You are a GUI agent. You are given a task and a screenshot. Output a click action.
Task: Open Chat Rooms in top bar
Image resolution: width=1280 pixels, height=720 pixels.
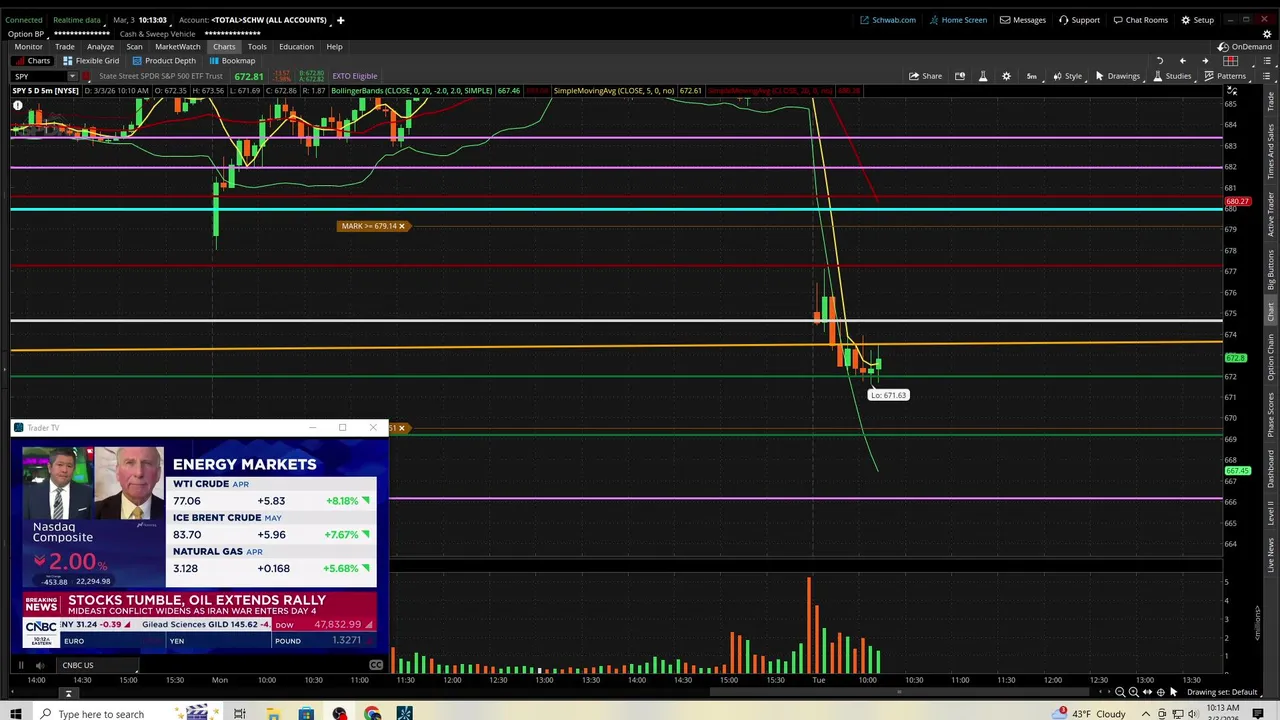(1140, 20)
